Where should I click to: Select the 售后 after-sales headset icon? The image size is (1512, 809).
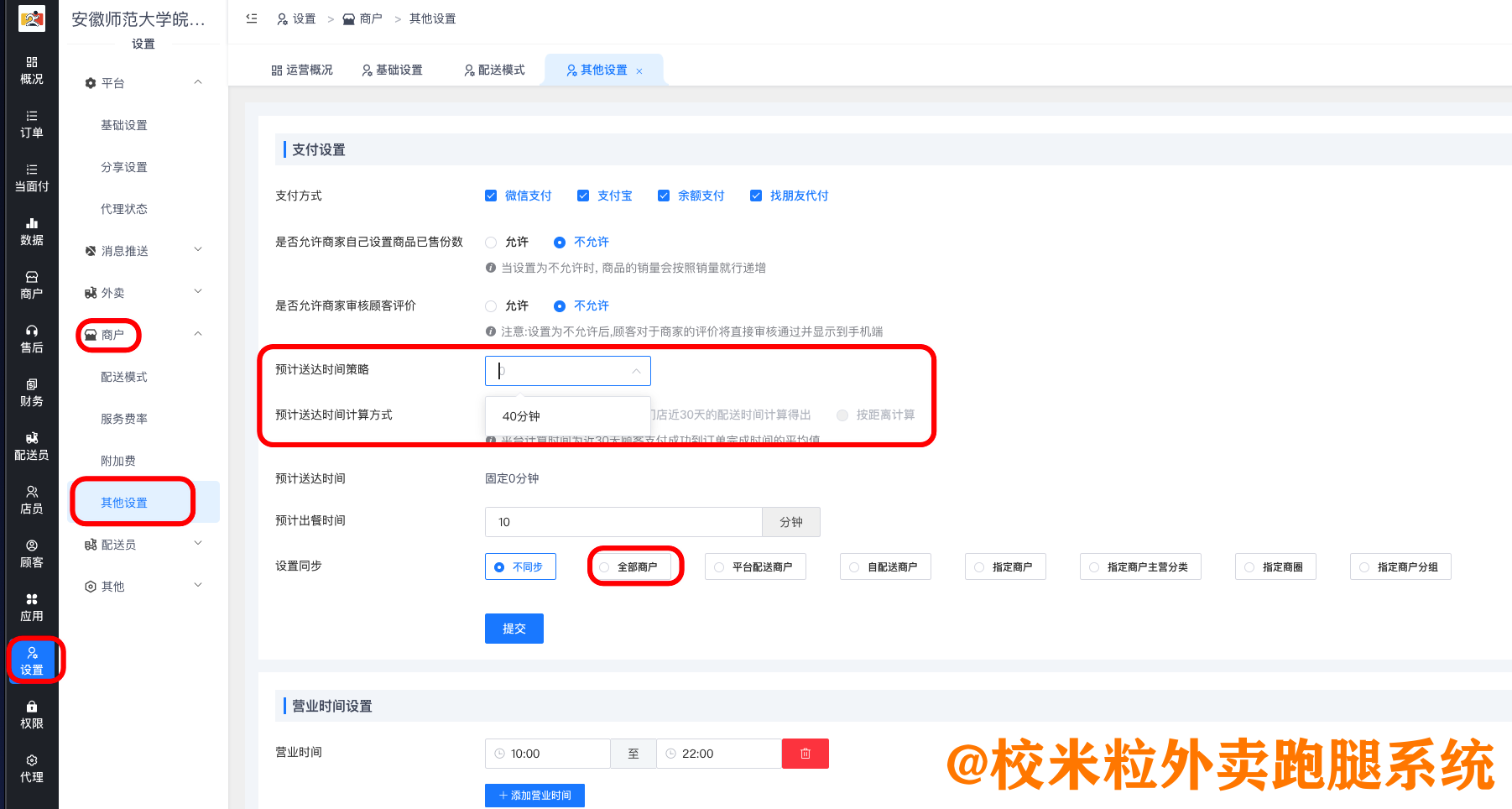31,338
